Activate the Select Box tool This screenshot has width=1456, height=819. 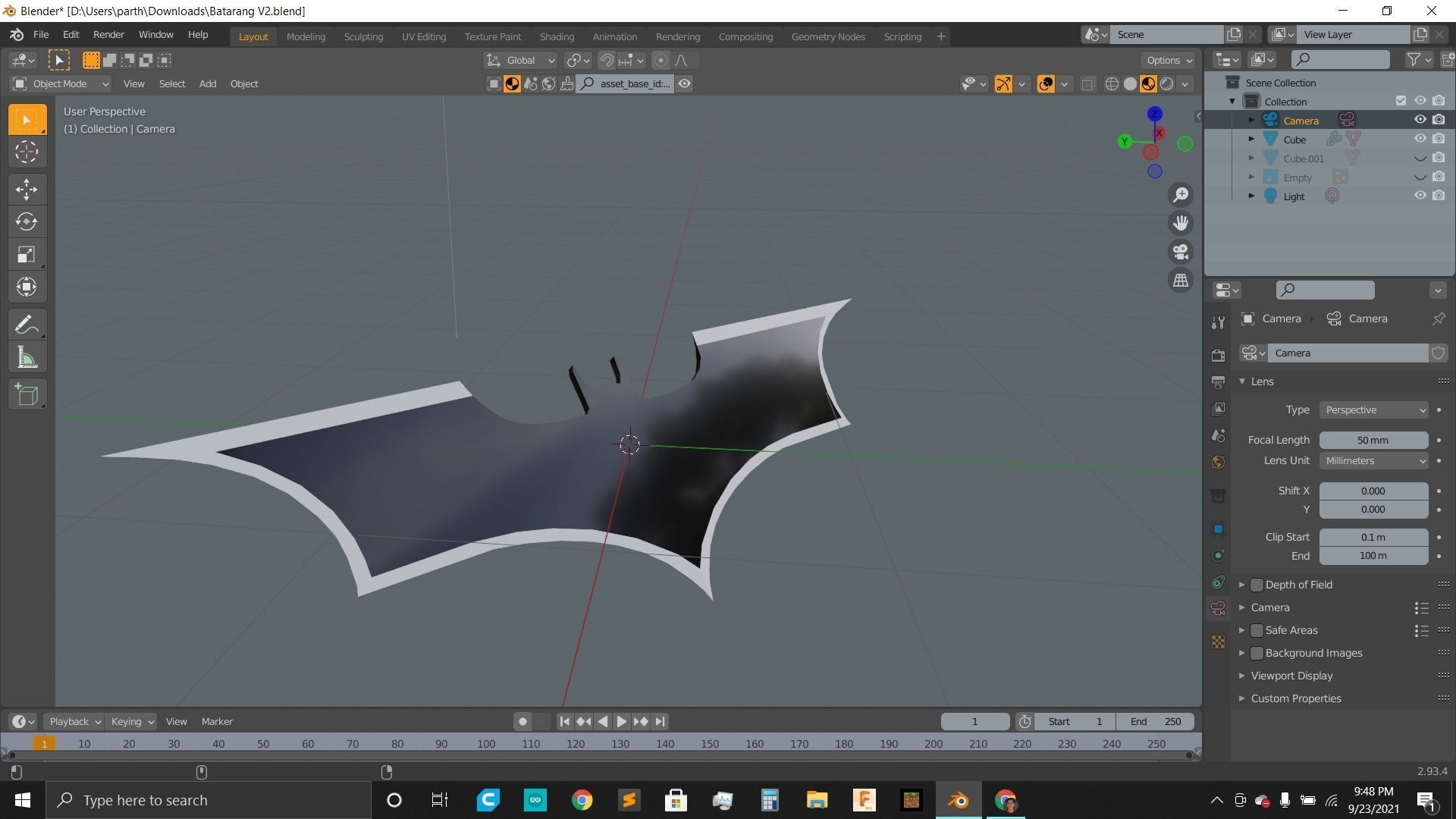pos(27,120)
